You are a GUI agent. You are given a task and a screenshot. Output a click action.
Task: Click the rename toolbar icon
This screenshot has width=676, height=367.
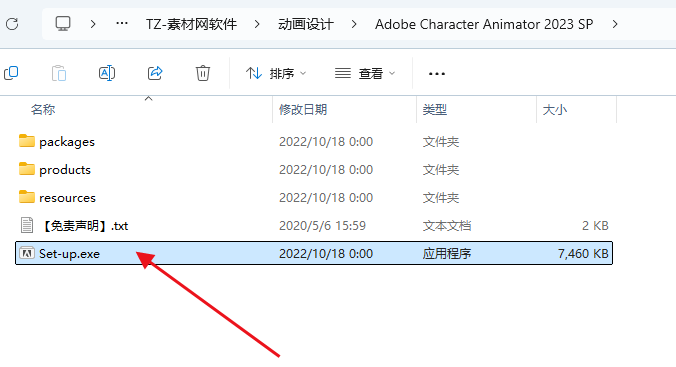[106, 73]
